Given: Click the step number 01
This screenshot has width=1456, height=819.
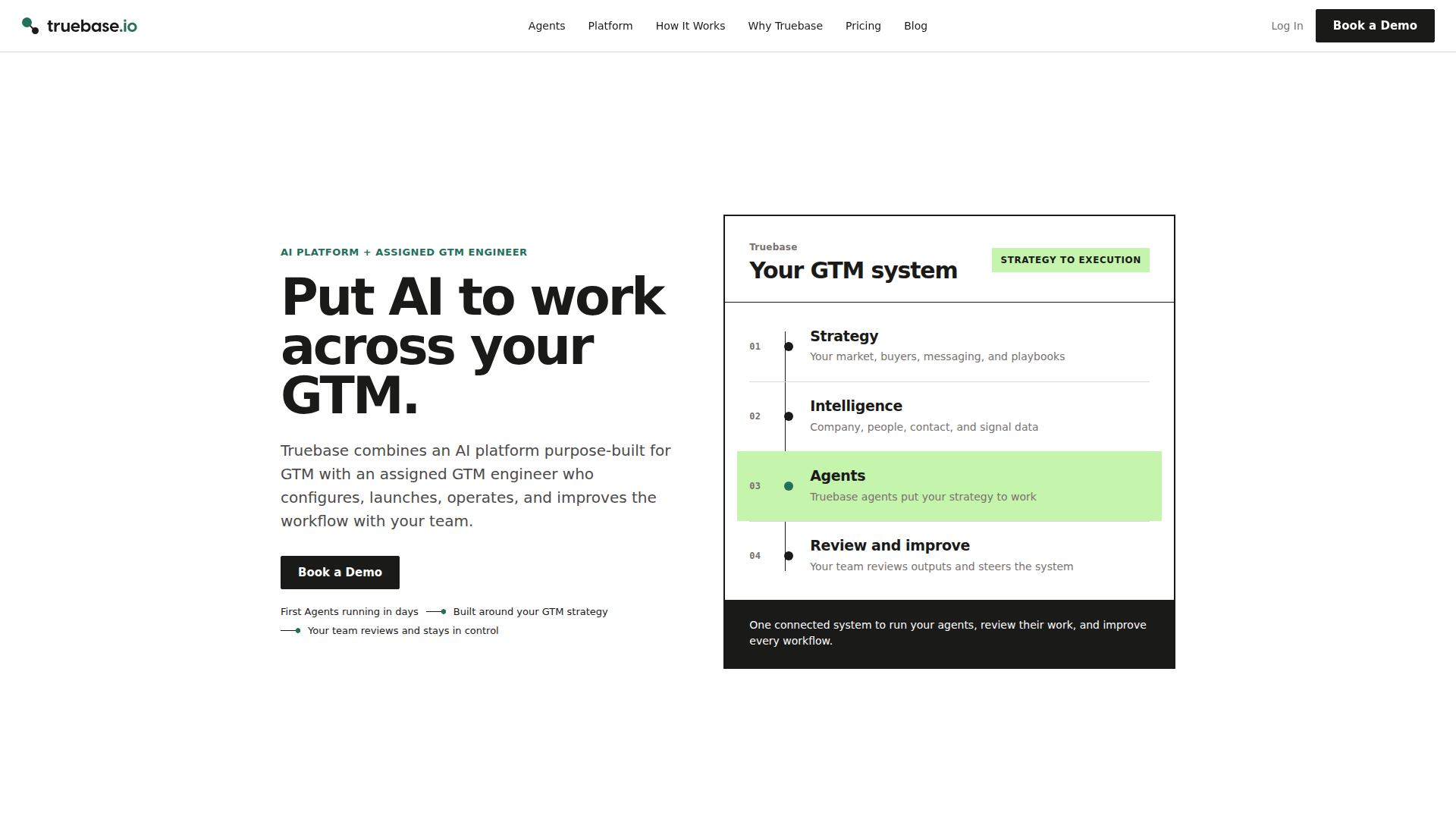Looking at the screenshot, I should (755, 347).
